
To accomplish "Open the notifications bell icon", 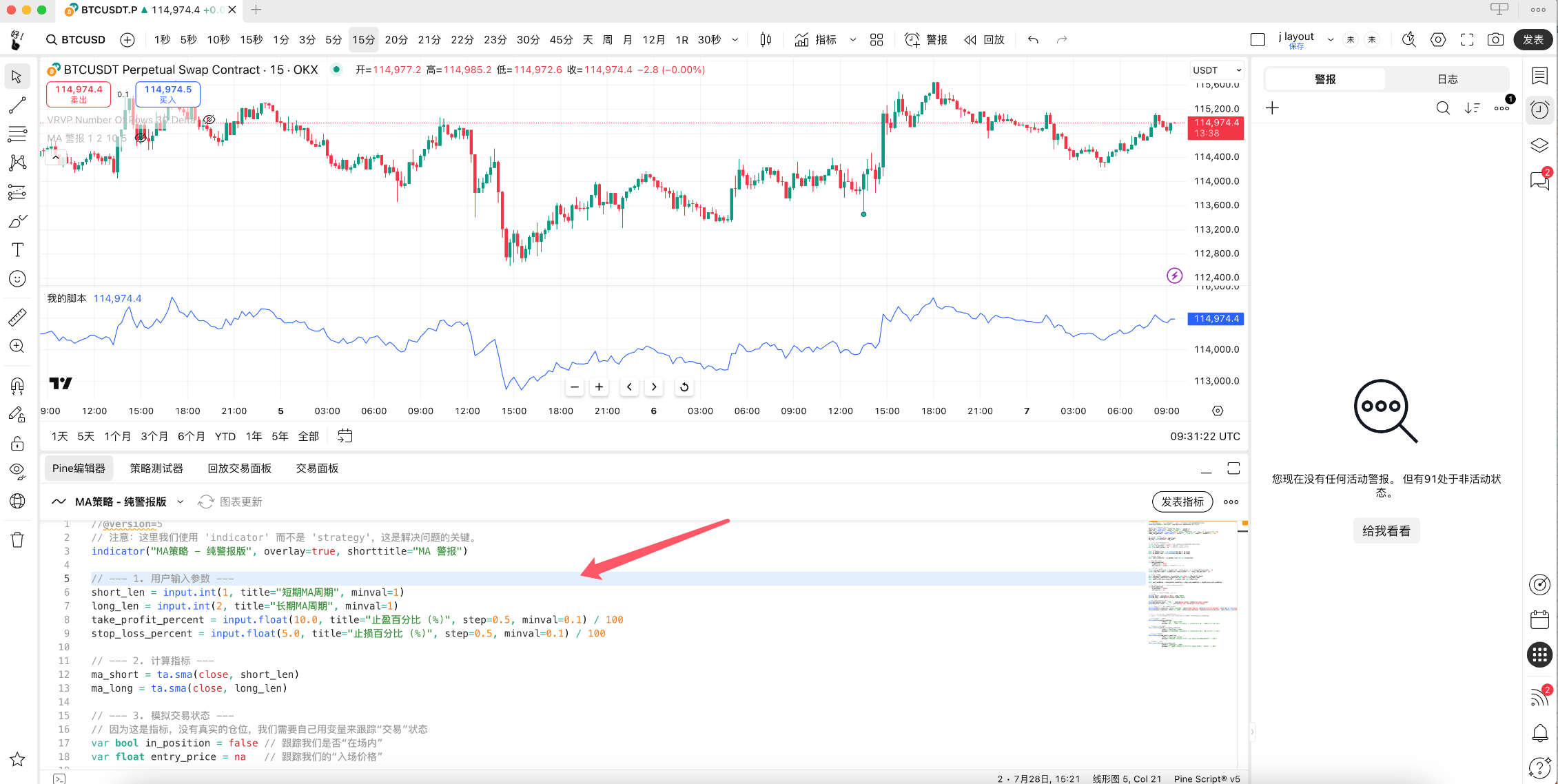I will pyautogui.click(x=1540, y=733).
